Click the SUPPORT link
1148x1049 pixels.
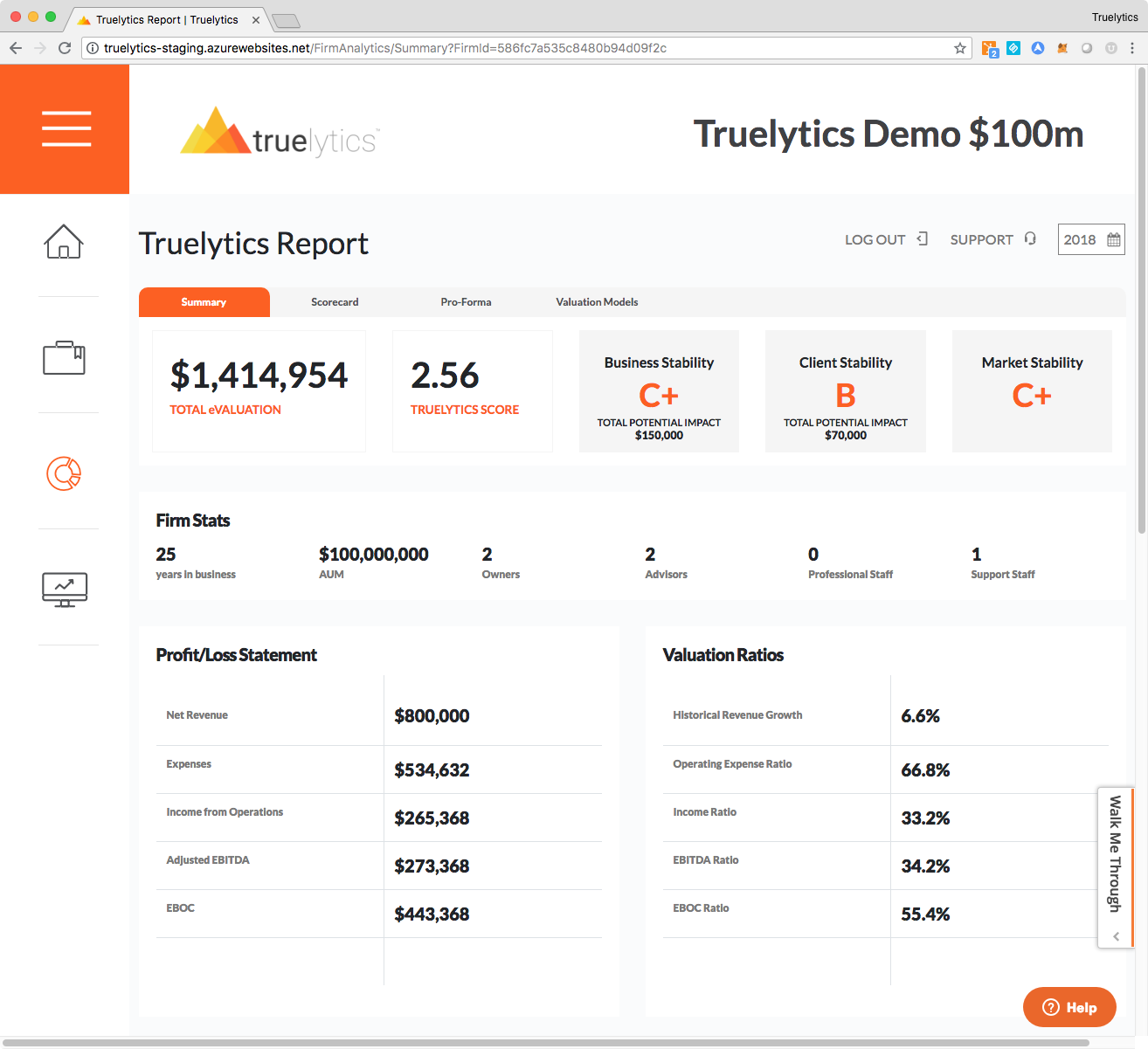click(992, 239)
